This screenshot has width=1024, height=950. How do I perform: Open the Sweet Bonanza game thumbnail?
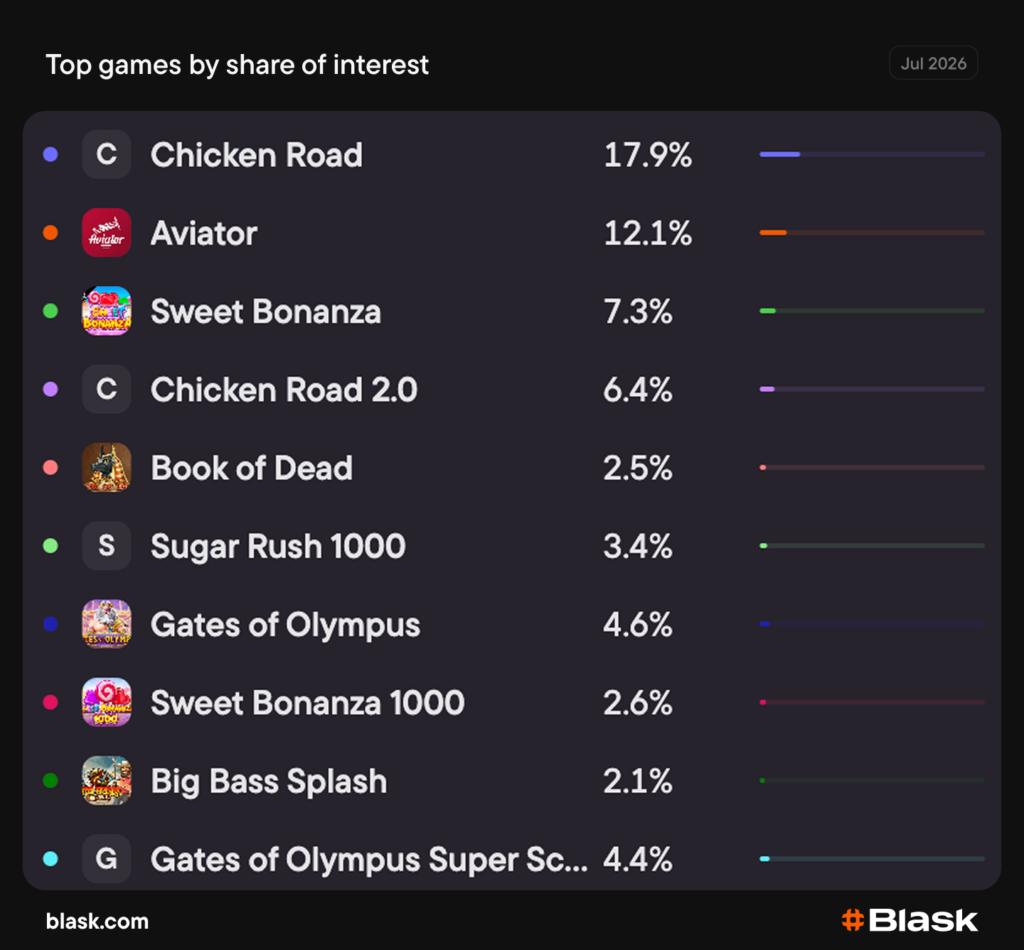point(106,311)
